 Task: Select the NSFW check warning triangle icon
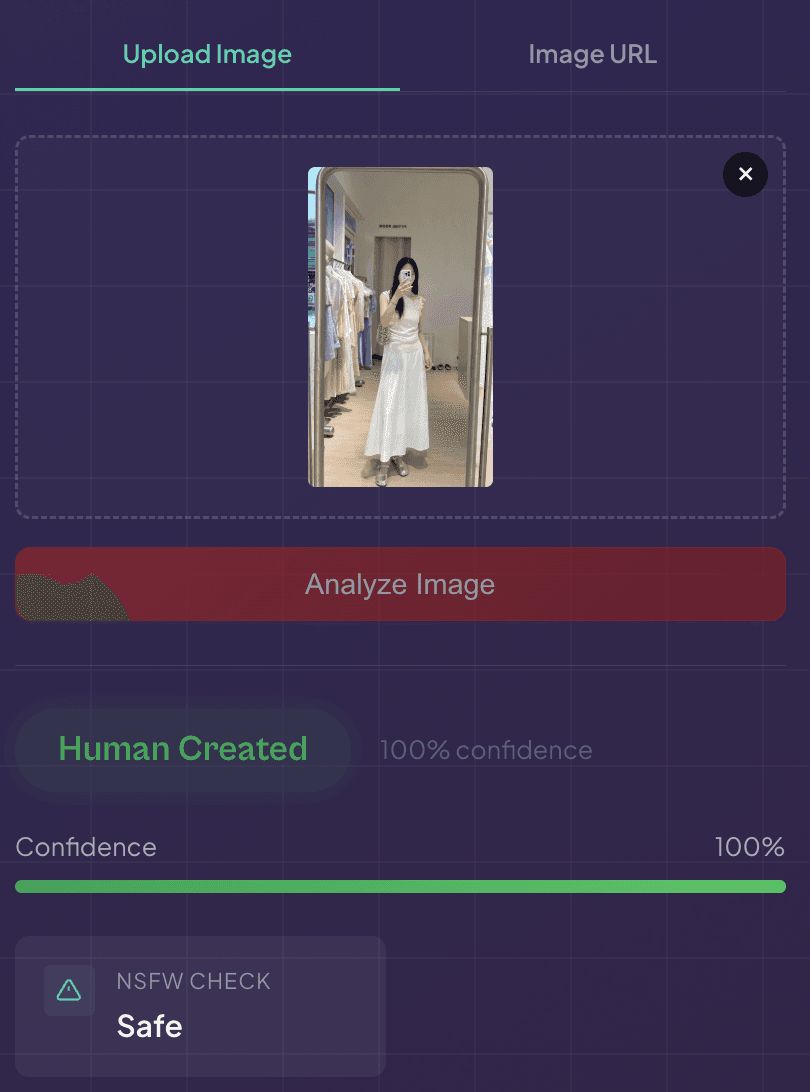pos(69,990)
